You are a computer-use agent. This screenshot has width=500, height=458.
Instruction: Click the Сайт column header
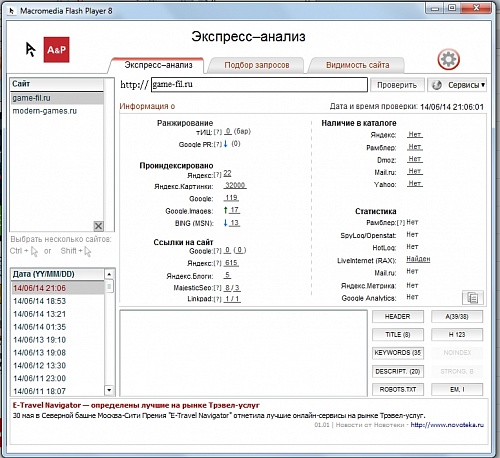coord(57,84)
